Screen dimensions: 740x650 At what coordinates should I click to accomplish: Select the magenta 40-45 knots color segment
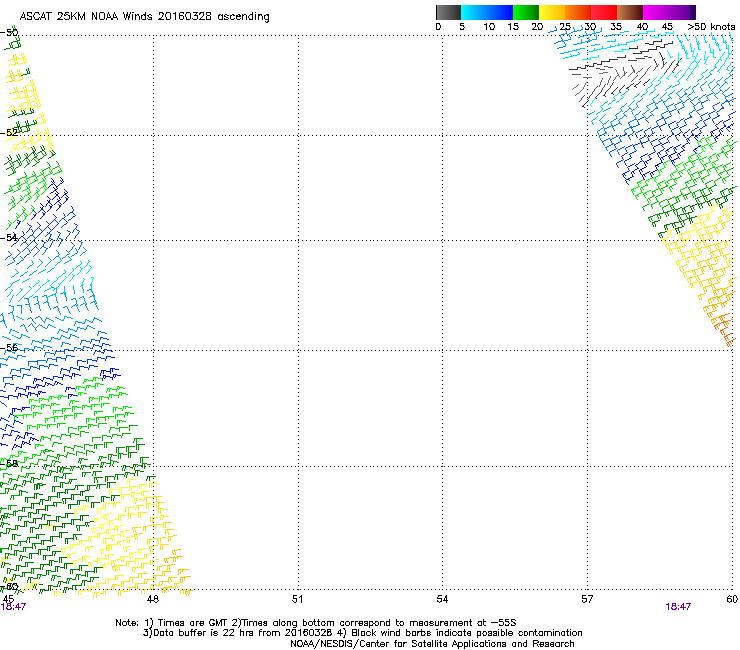click(656, 12)
